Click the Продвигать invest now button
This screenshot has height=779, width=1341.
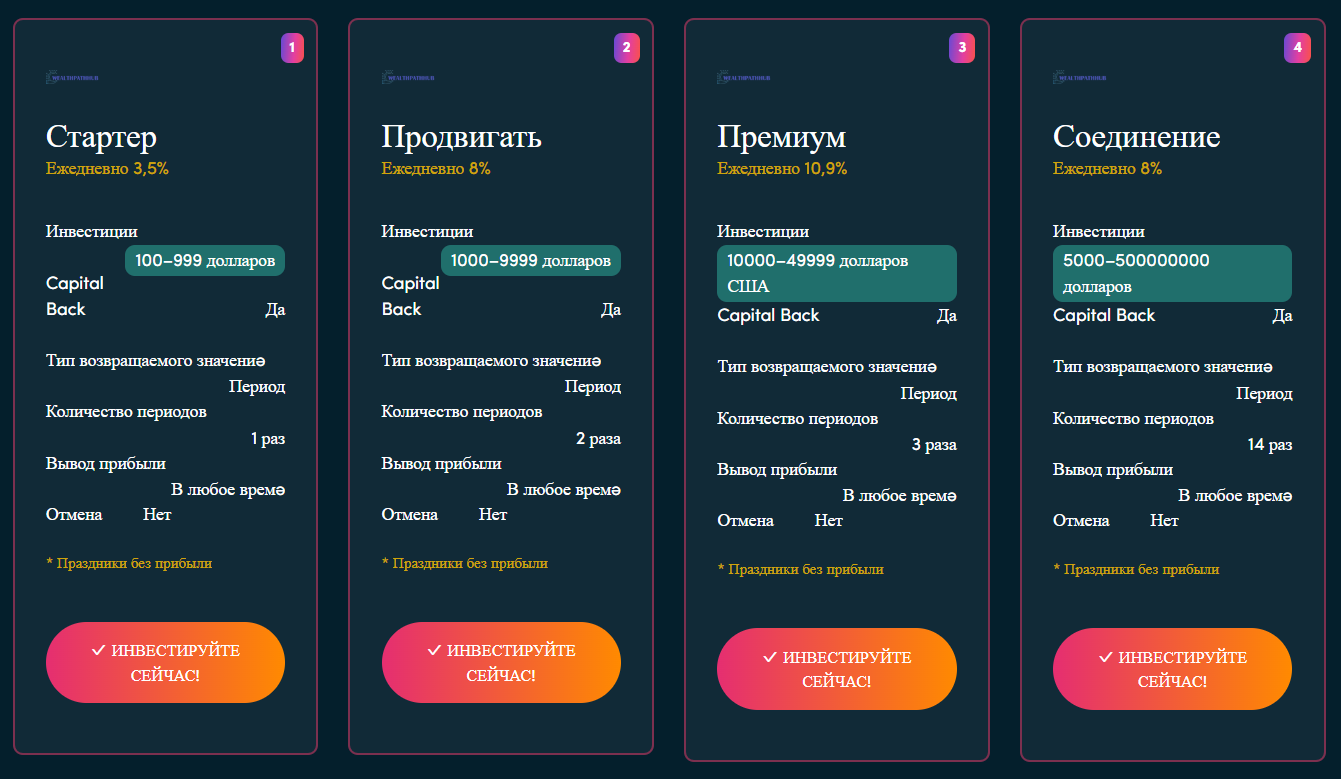501,662
